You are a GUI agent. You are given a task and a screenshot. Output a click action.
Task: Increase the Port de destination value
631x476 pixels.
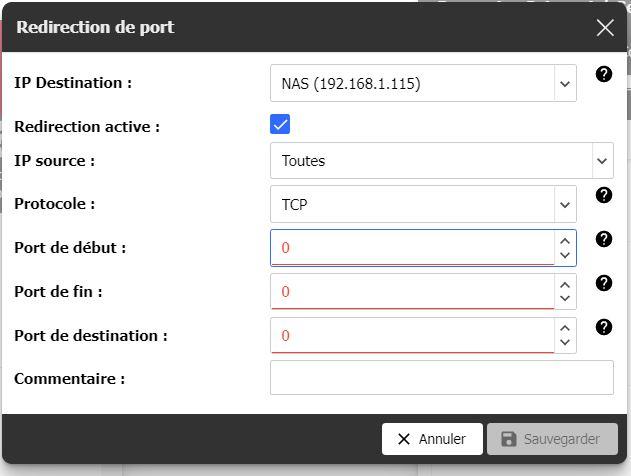[565, 328]
